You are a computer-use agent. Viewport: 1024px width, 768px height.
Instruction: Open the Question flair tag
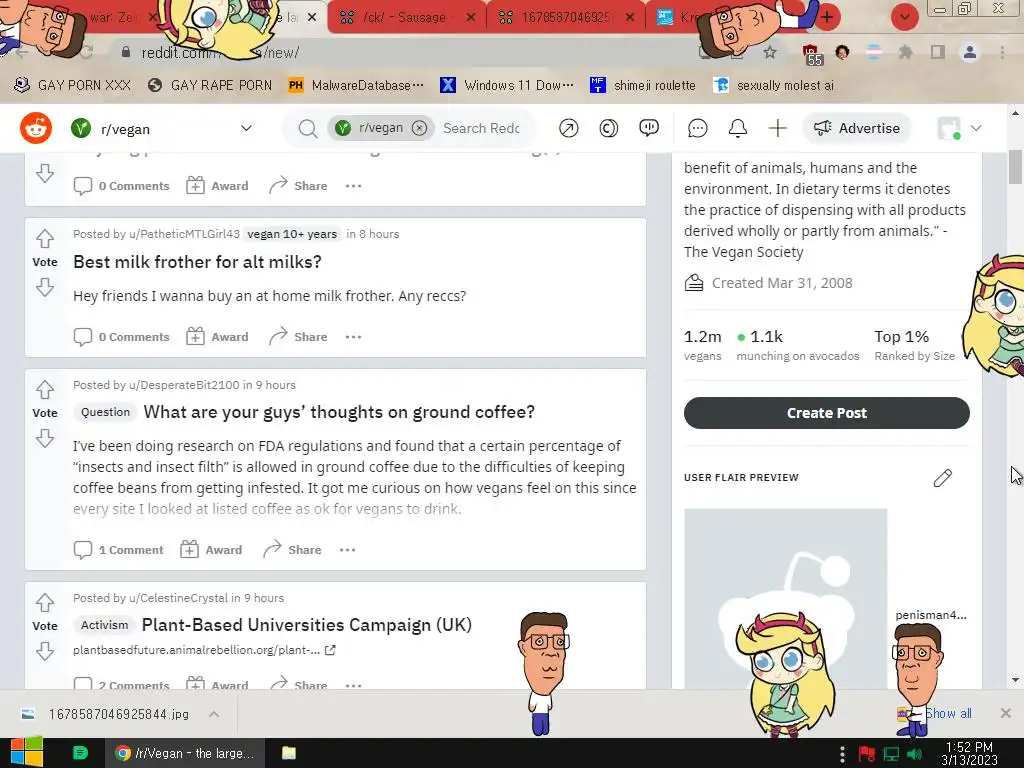[105, 412]
